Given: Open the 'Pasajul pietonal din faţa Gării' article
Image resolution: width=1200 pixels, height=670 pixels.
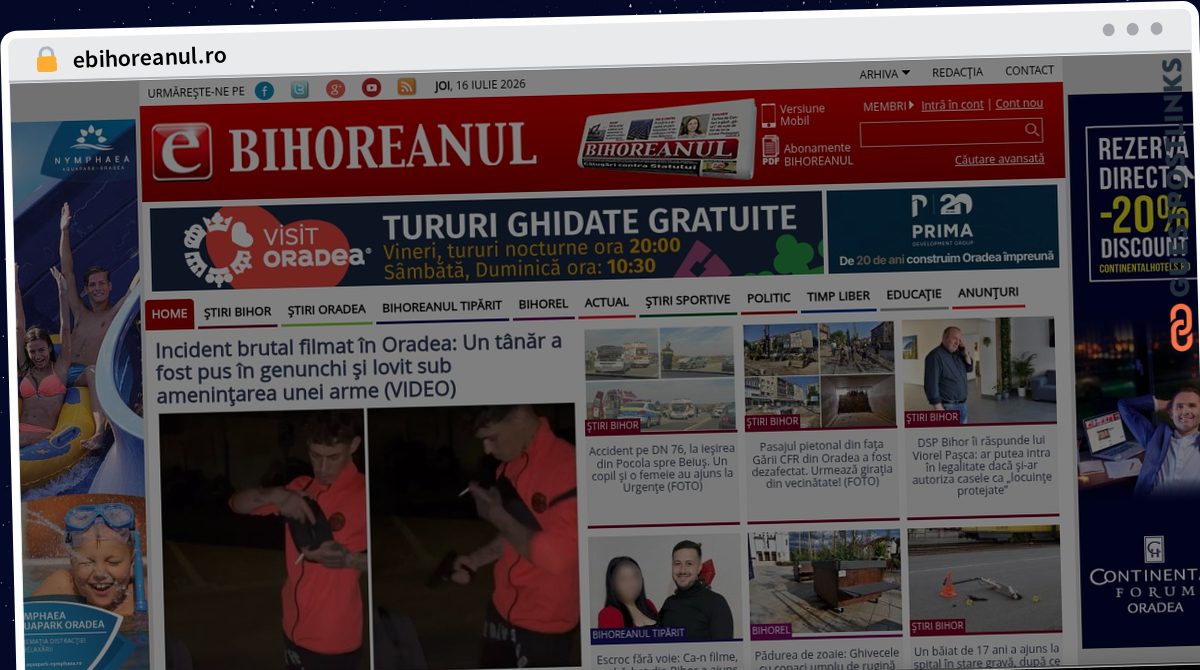Looking at the screenshot, I should tap(820, 463).
